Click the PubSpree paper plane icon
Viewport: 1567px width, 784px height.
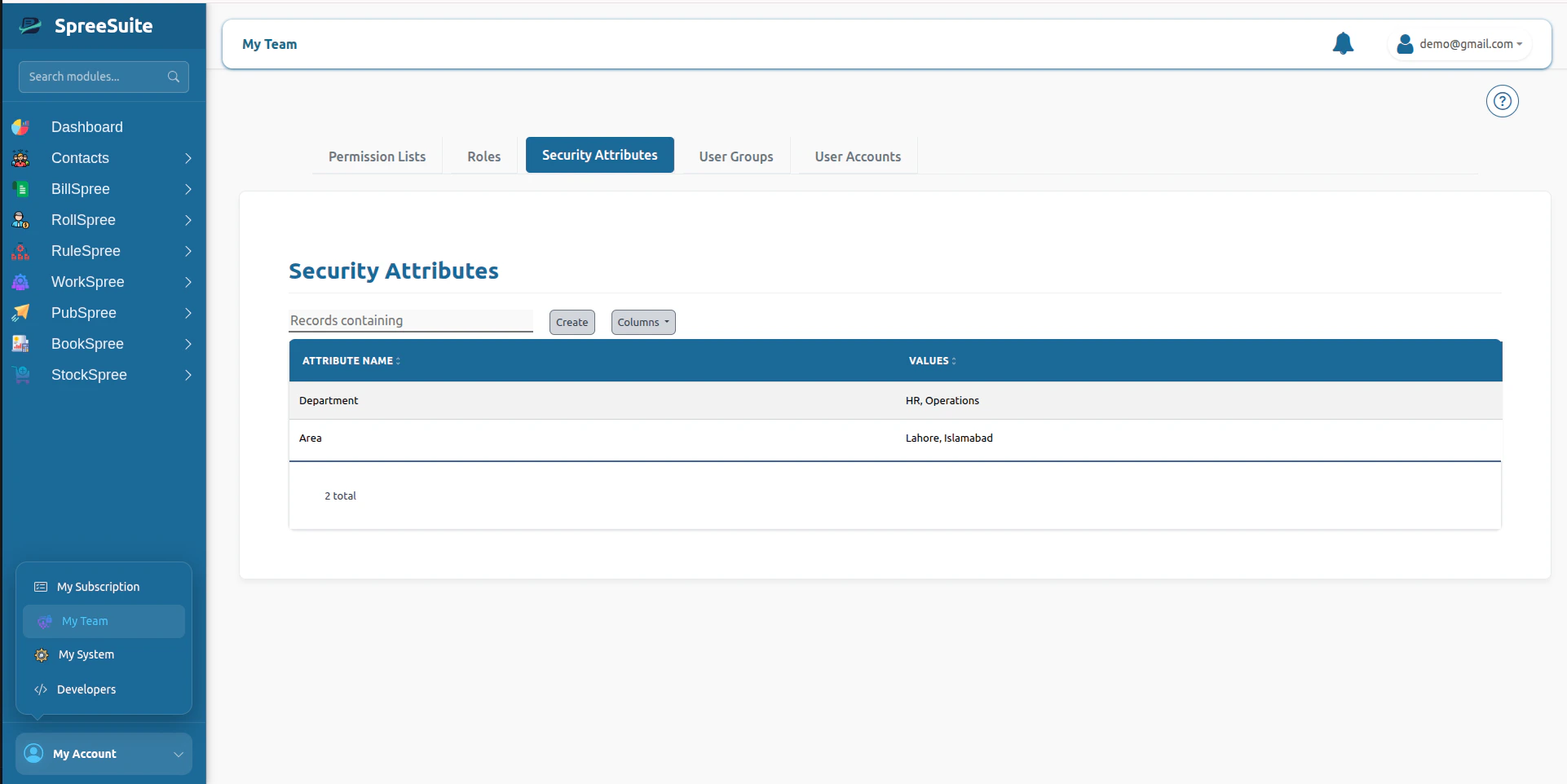tap(20, 313)
